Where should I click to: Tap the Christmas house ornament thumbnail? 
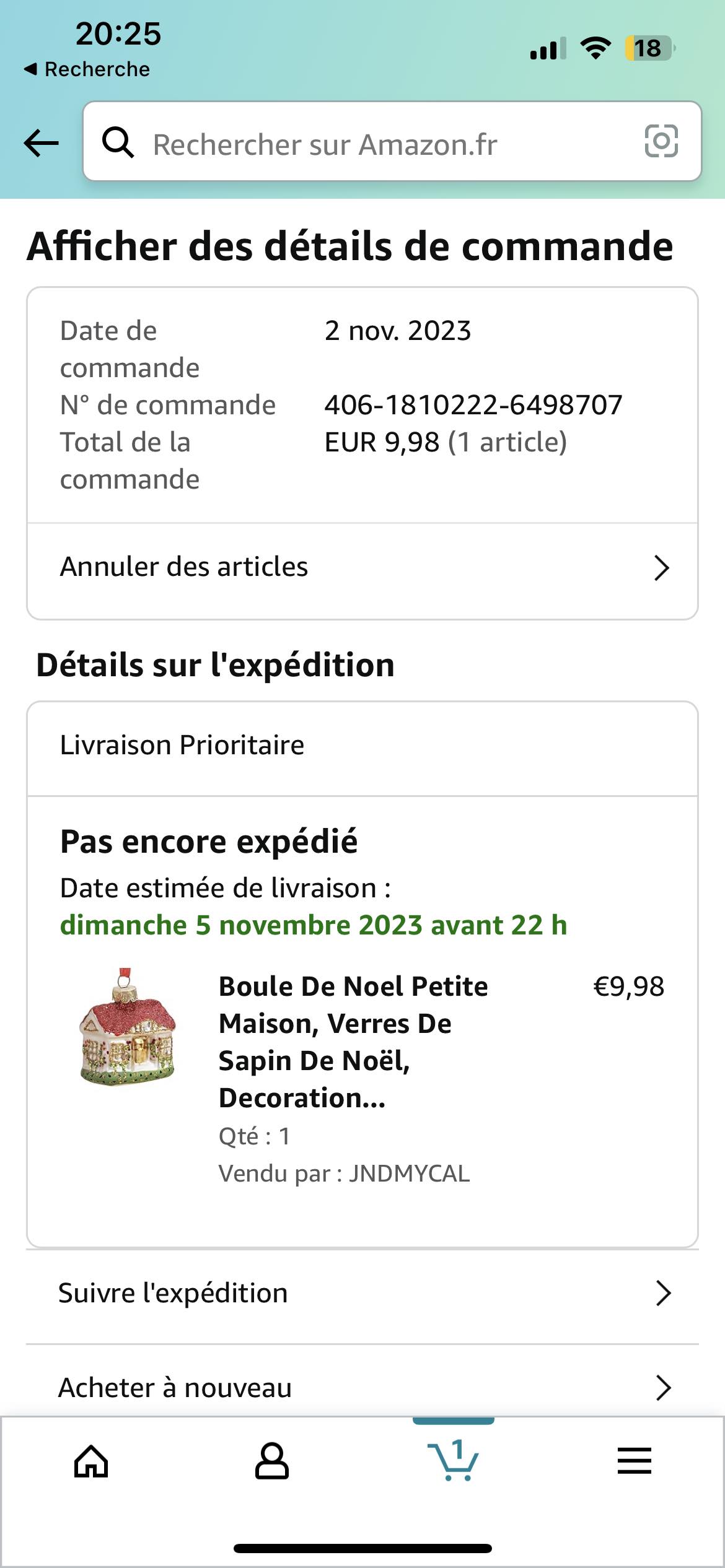[128, 1027]
